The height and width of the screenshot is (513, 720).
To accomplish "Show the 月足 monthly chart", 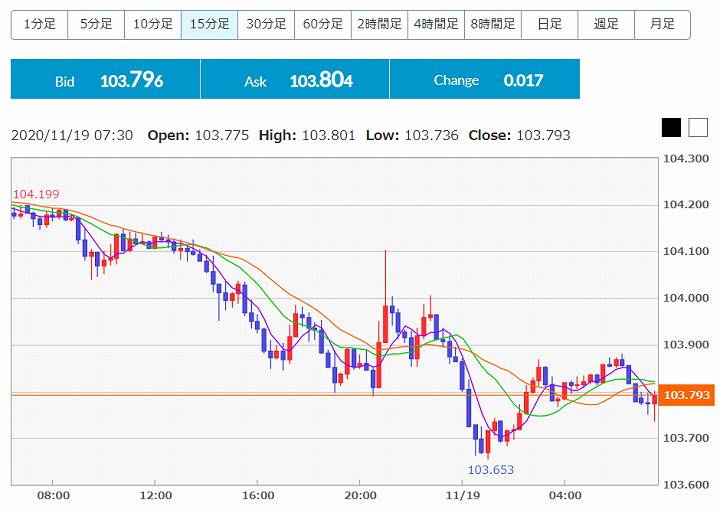I will [662, 24].
